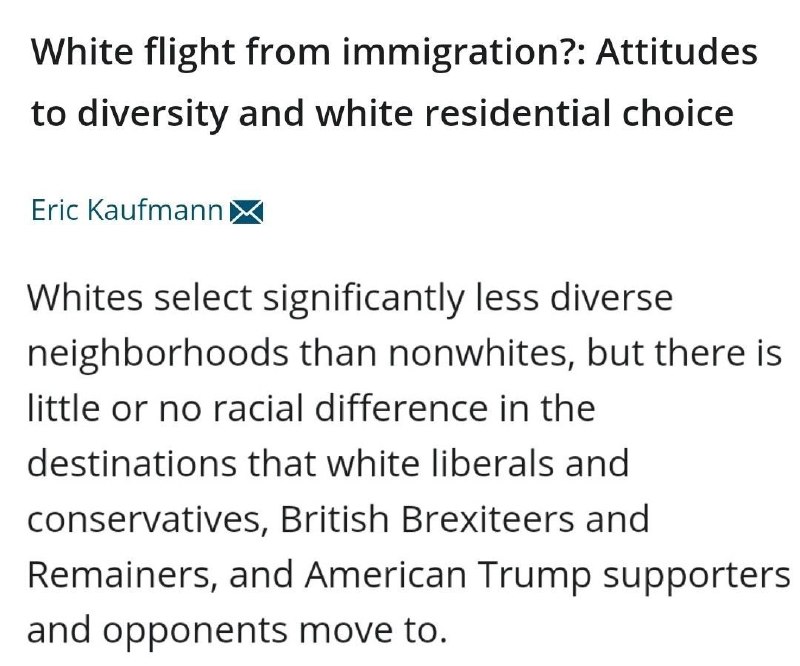Click the word "Attitudes" in the title

pyautogui.click(x=677, y=52)
